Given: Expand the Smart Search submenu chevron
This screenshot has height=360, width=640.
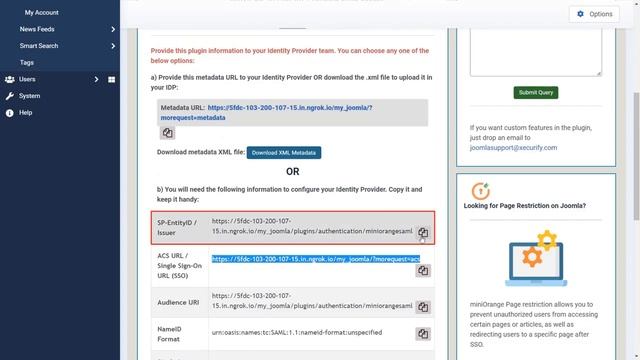Looking at the screenshot, I should [x=113, y=46].
